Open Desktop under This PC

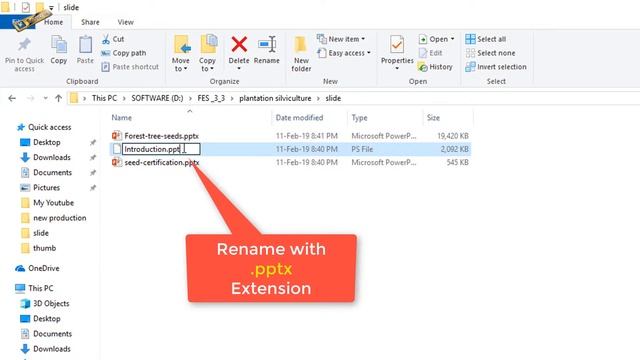coord(47,319)
